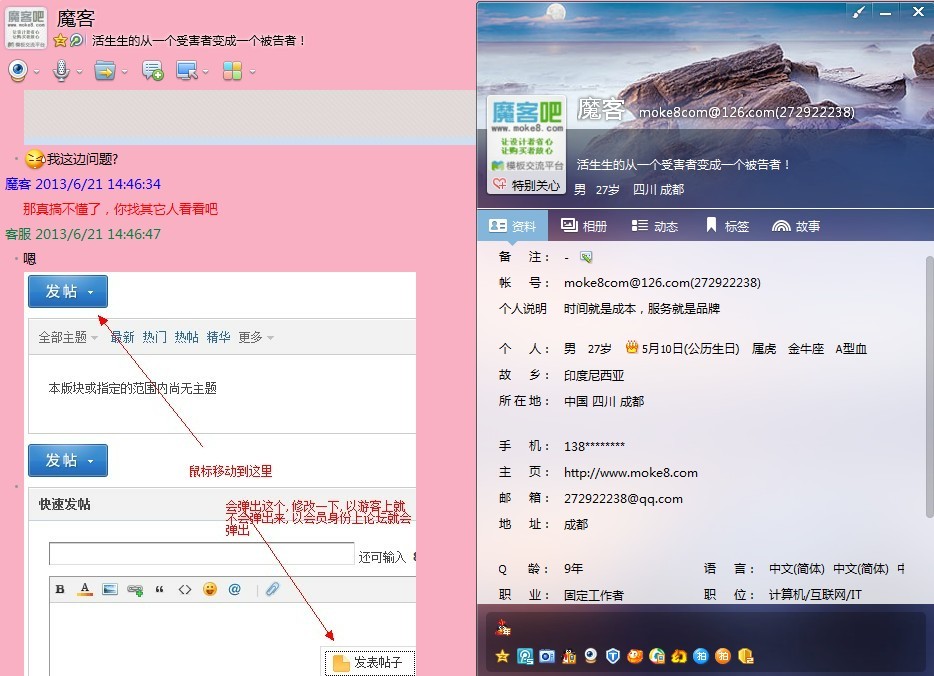Insert quote marks icon in post editor
The height and width of the screenshot is (676, 934).
pos(159,590)
